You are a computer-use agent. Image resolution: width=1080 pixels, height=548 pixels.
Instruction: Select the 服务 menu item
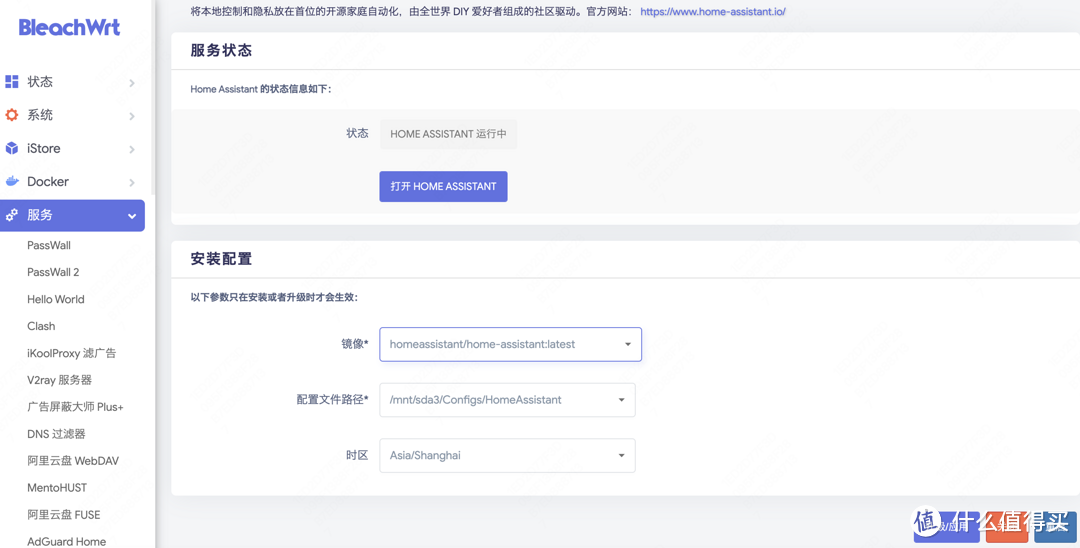click(x=72, y=215)
